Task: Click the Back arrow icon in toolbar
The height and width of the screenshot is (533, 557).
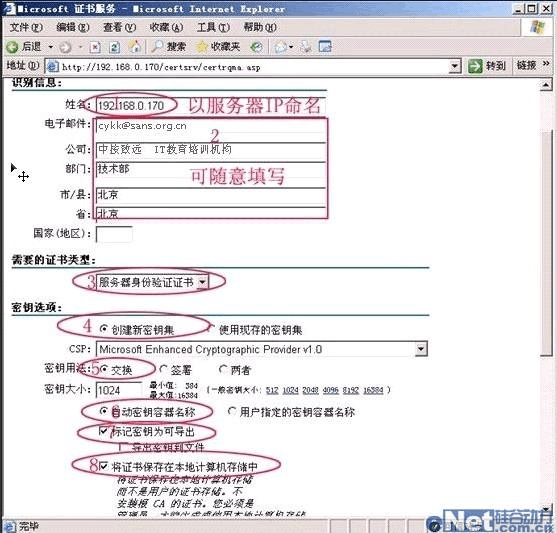Action: click(12, 47)
